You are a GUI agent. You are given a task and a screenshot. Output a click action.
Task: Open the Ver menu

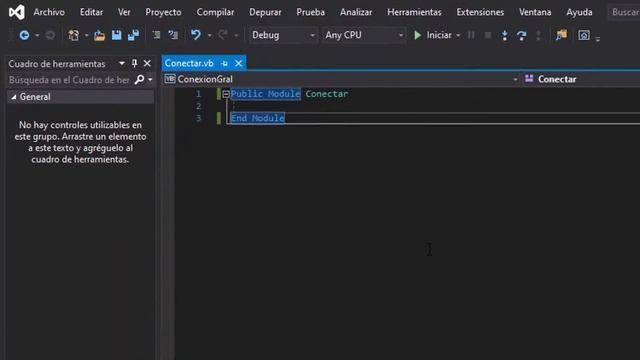pyautogui.click(x=124, y=12)
